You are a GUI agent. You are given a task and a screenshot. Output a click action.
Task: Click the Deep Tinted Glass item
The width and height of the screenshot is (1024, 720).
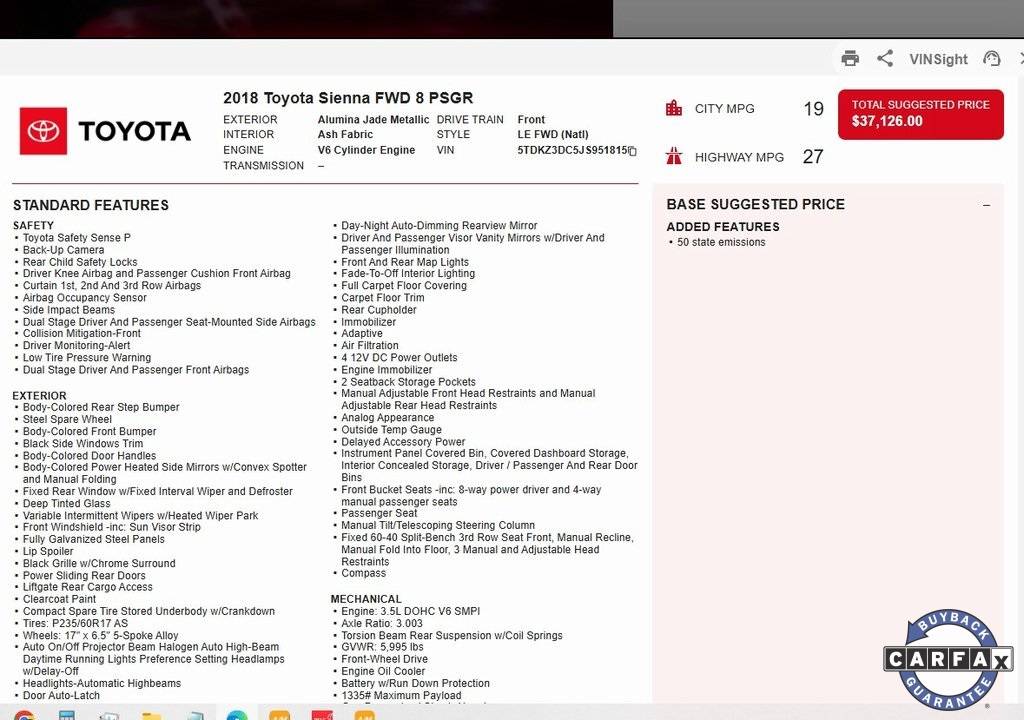[67, 504]
